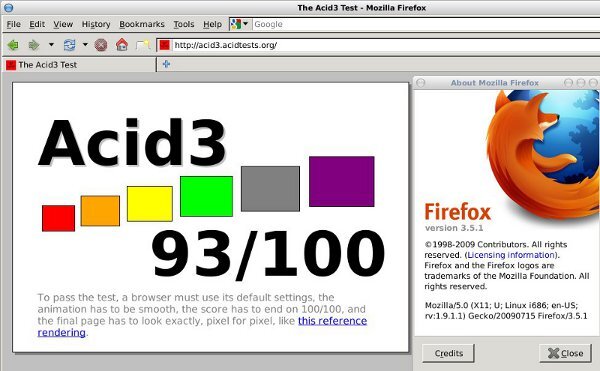Click the 'version 3.5.1' text
Image resolution: width=600 pixels, height=371 pixels.
(x=454, y=228)
